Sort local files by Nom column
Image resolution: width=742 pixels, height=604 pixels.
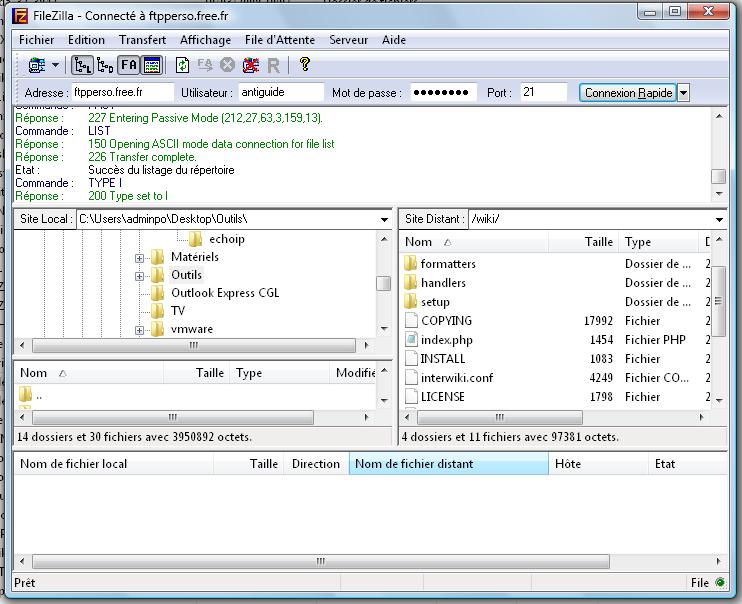(89, 373)
